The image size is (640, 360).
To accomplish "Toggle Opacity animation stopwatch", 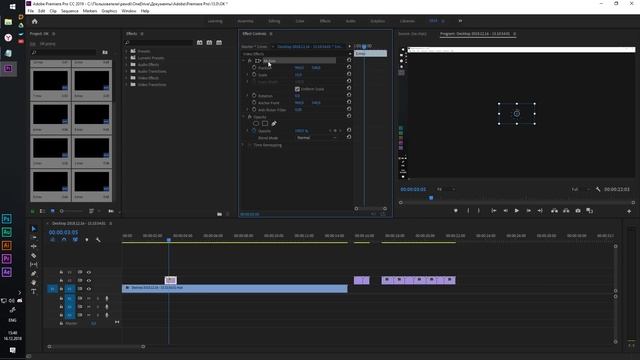I will pyautogui.click(x=254, y=131).
